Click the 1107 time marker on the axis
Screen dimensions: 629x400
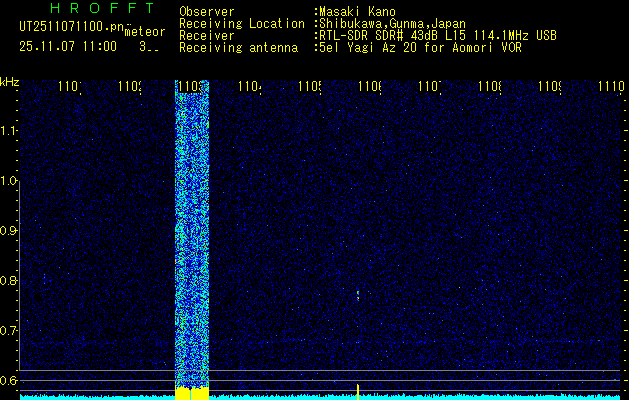click(429, 88)
